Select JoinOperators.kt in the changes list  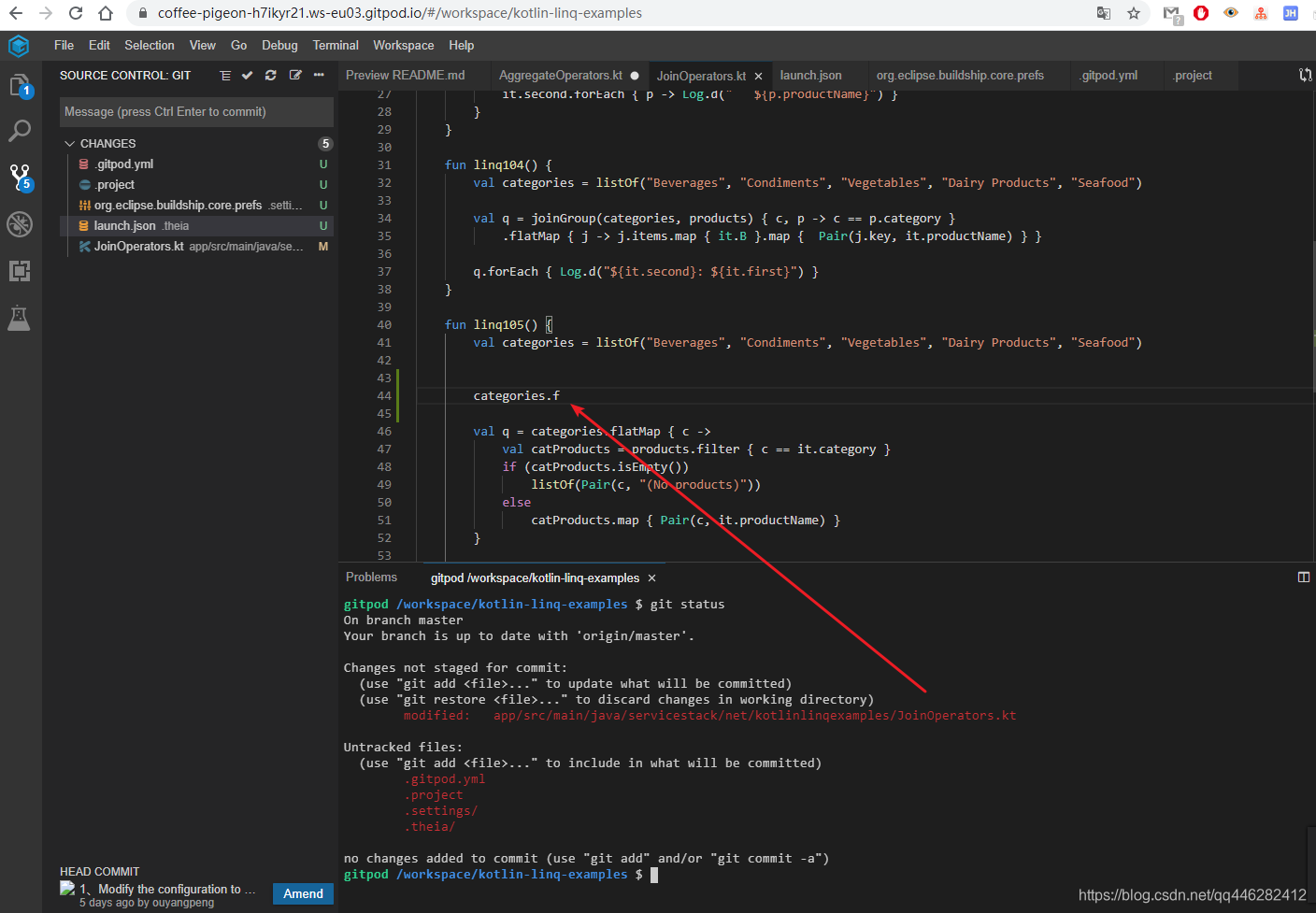pos(196,247)
